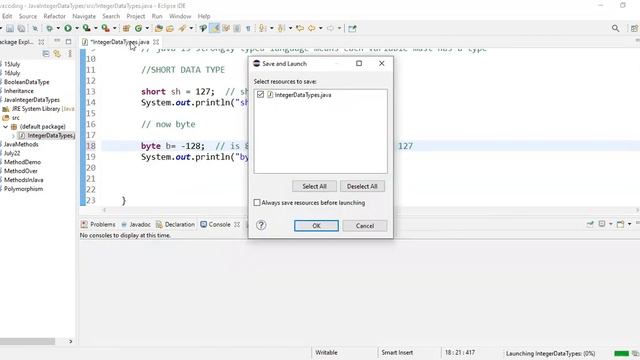Expand the IntegerDataTypes.java tree node
This screenshot has width=640, height=360.
pyautogui.click(x=13, y=136)
